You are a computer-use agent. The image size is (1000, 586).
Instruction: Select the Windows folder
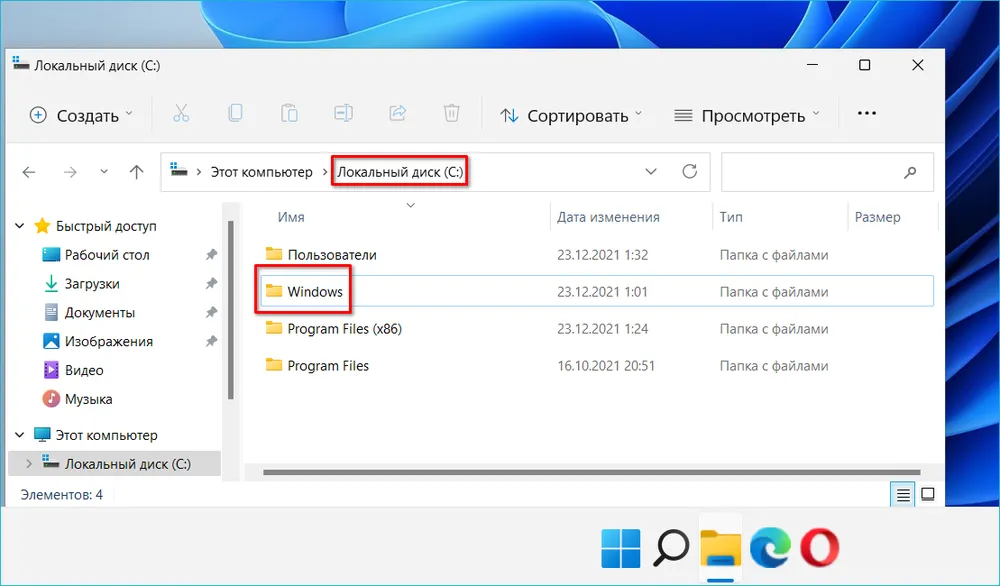[315, 292]
